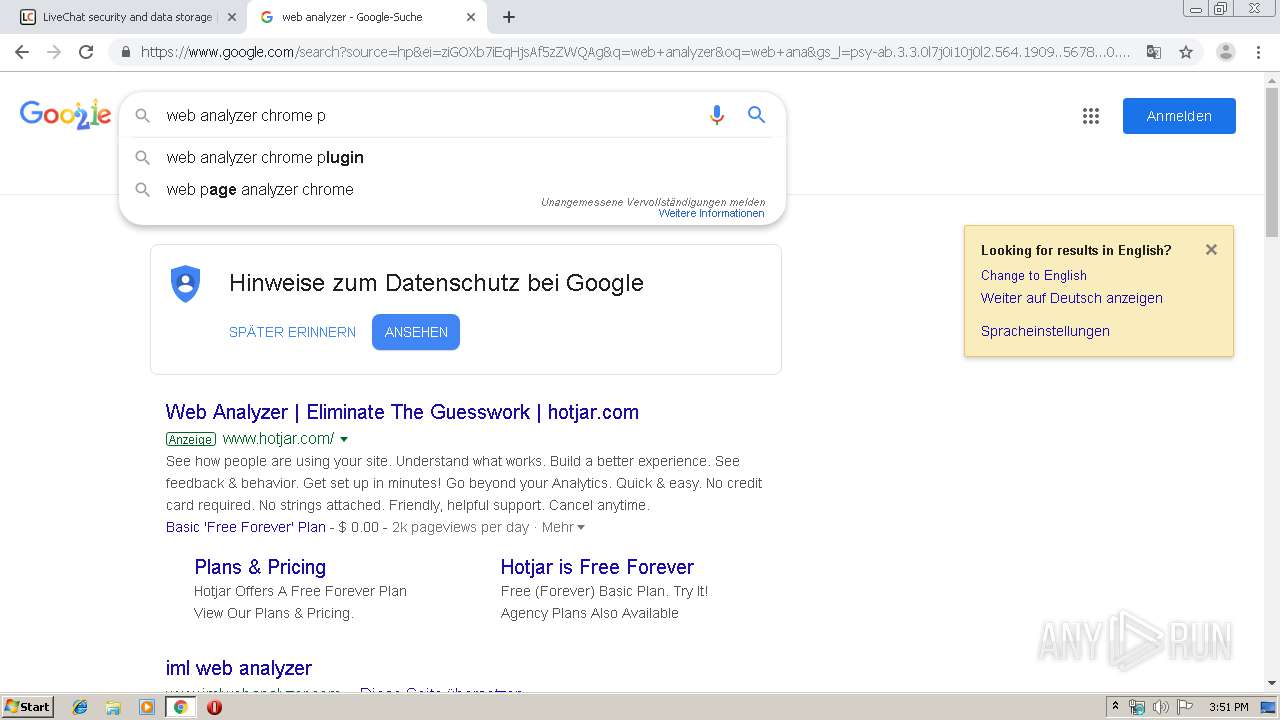
Task: Click the 3:51 PM clock
Action: click(1228, 707)
